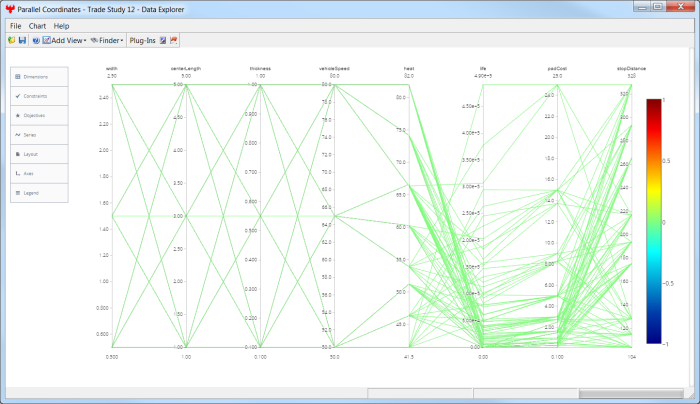The image size is (700, 404).
Task: Open the Chart menu
Action: pyautogui.click(x=37, y=25)
